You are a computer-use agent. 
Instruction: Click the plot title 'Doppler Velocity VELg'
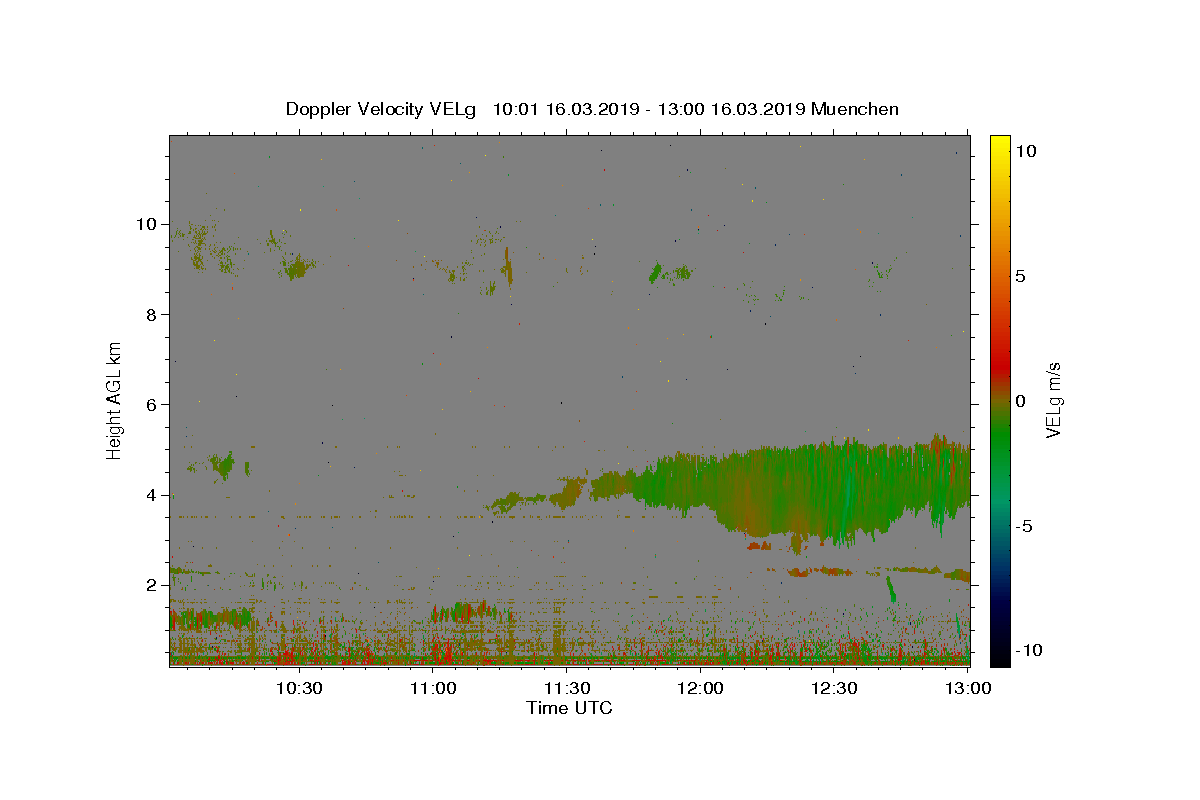click(383, 109)
